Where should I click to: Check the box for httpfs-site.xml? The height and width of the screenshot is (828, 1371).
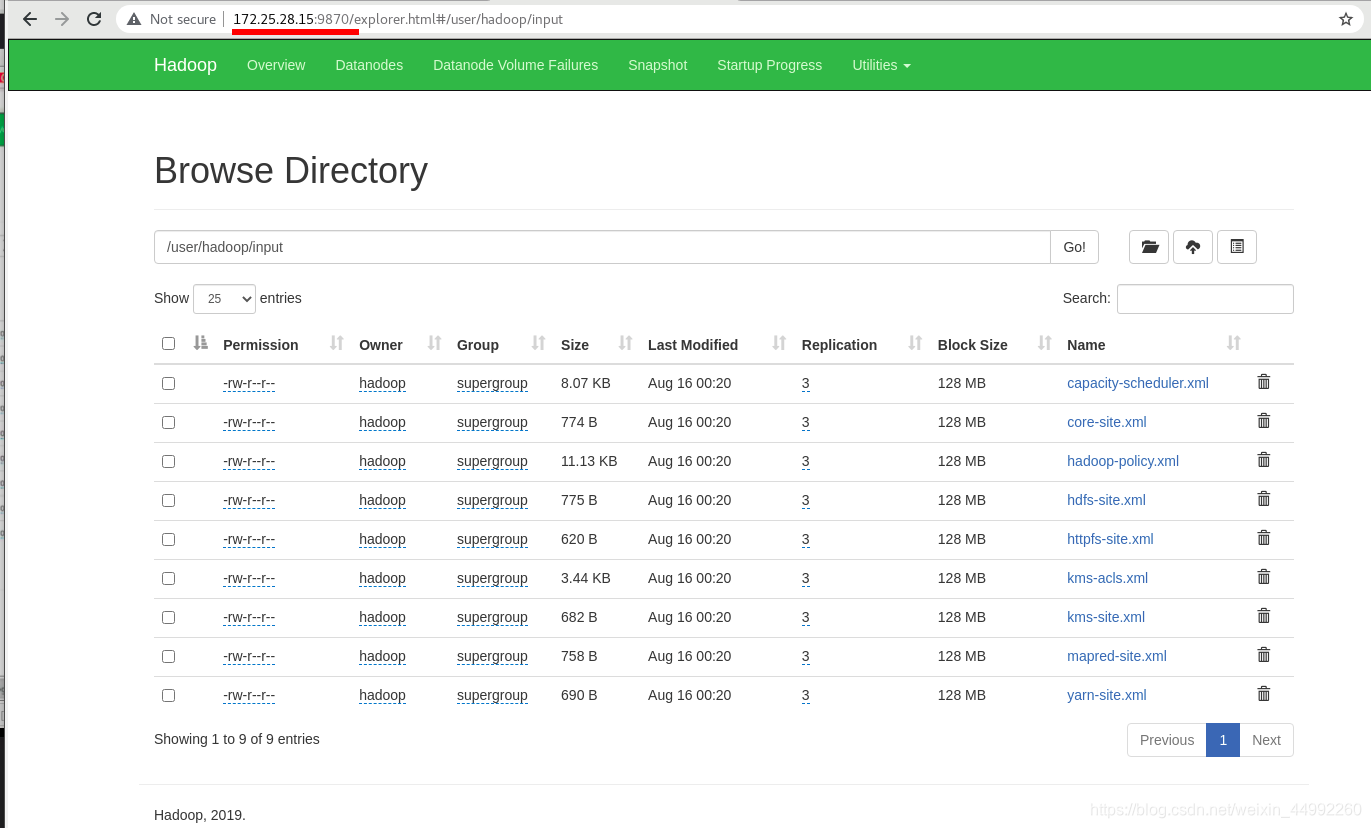click(x=168, y=539)
